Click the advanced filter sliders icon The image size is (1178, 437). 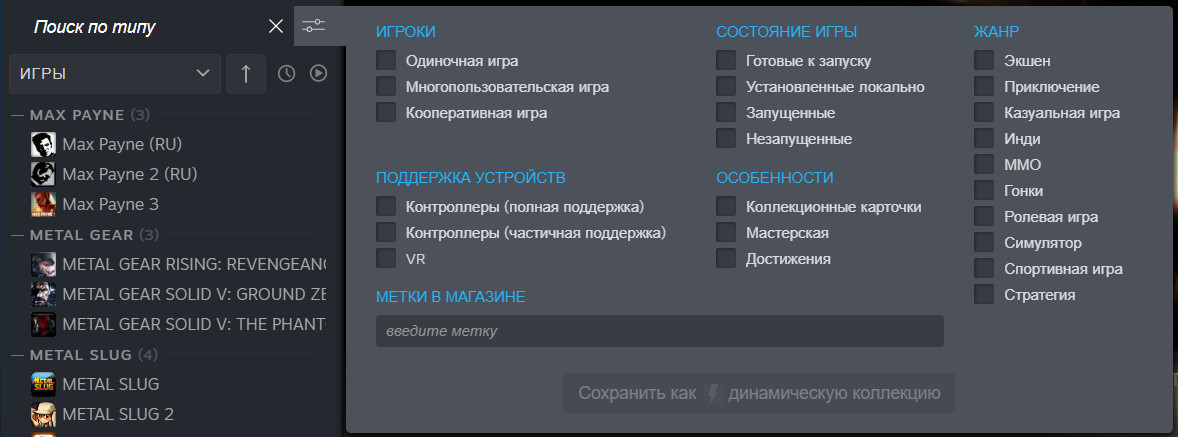[x=313, y=25]
